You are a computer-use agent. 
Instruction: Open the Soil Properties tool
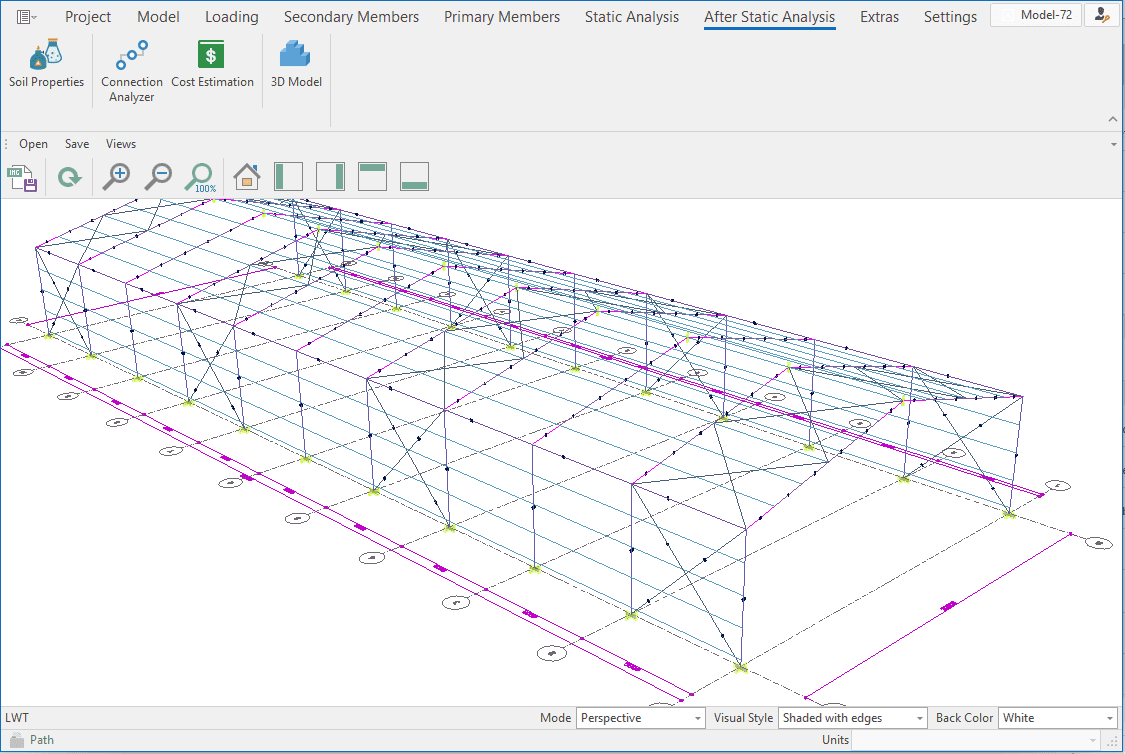[x=46, y=66]
